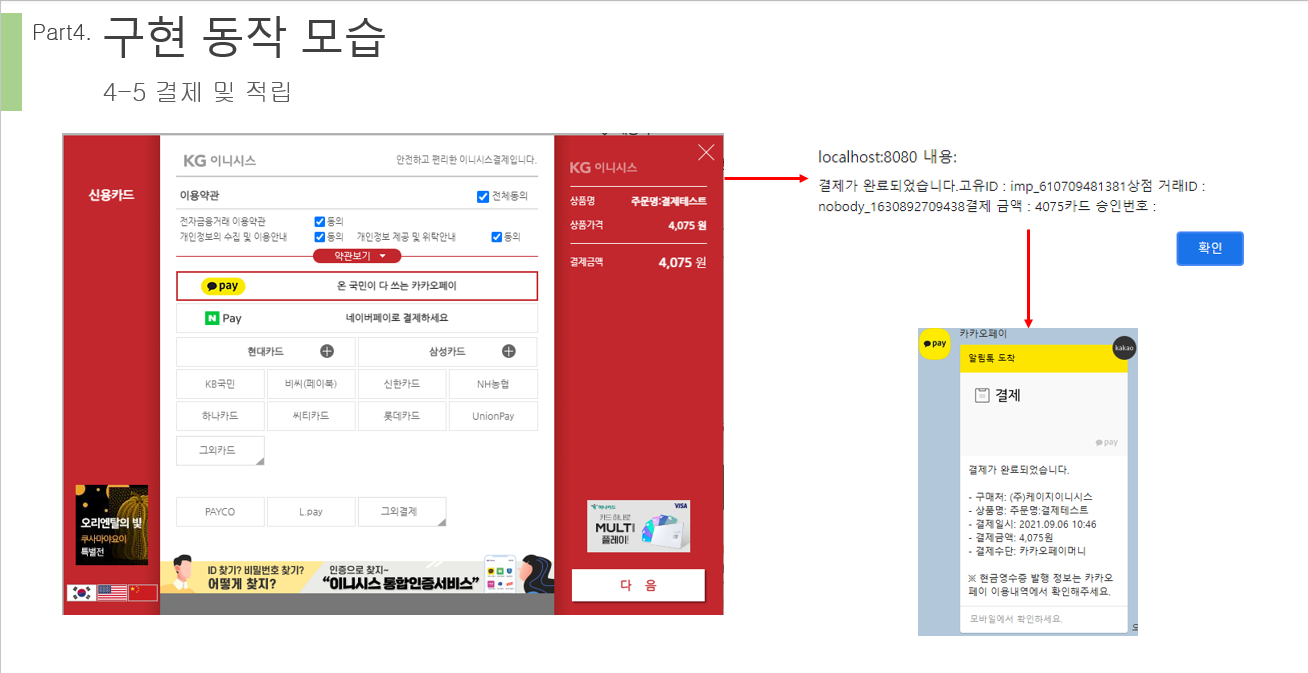1308x673 pixels.
Task: Toggle 전자금융거래 이용약관 동의 checkbox
Action: (320, 222)
